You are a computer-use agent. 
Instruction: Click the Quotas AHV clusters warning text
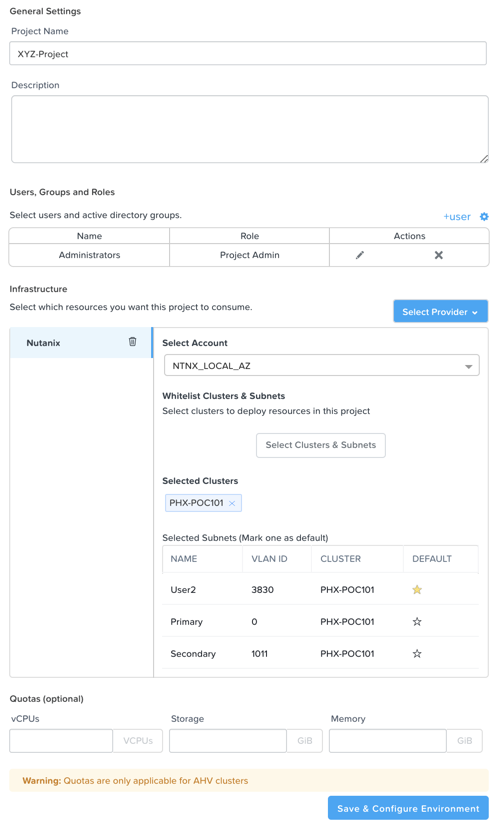pyautogui.click(x=135, y=781)
